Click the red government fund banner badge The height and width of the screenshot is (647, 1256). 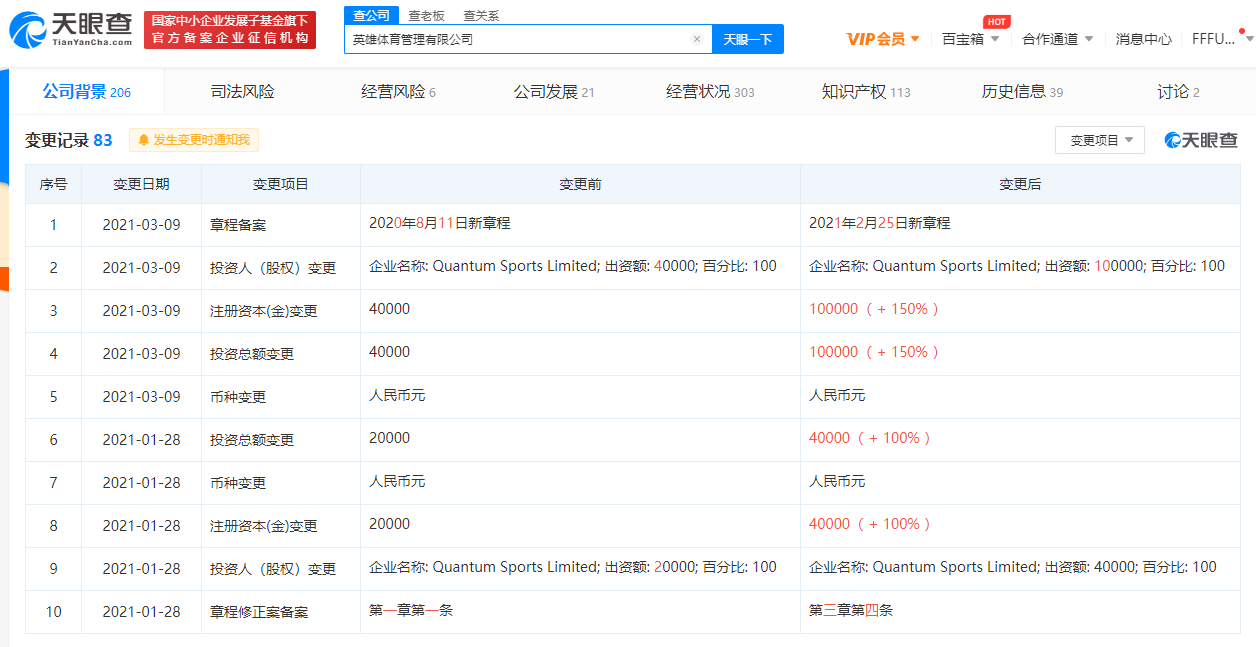coord(230,30)
